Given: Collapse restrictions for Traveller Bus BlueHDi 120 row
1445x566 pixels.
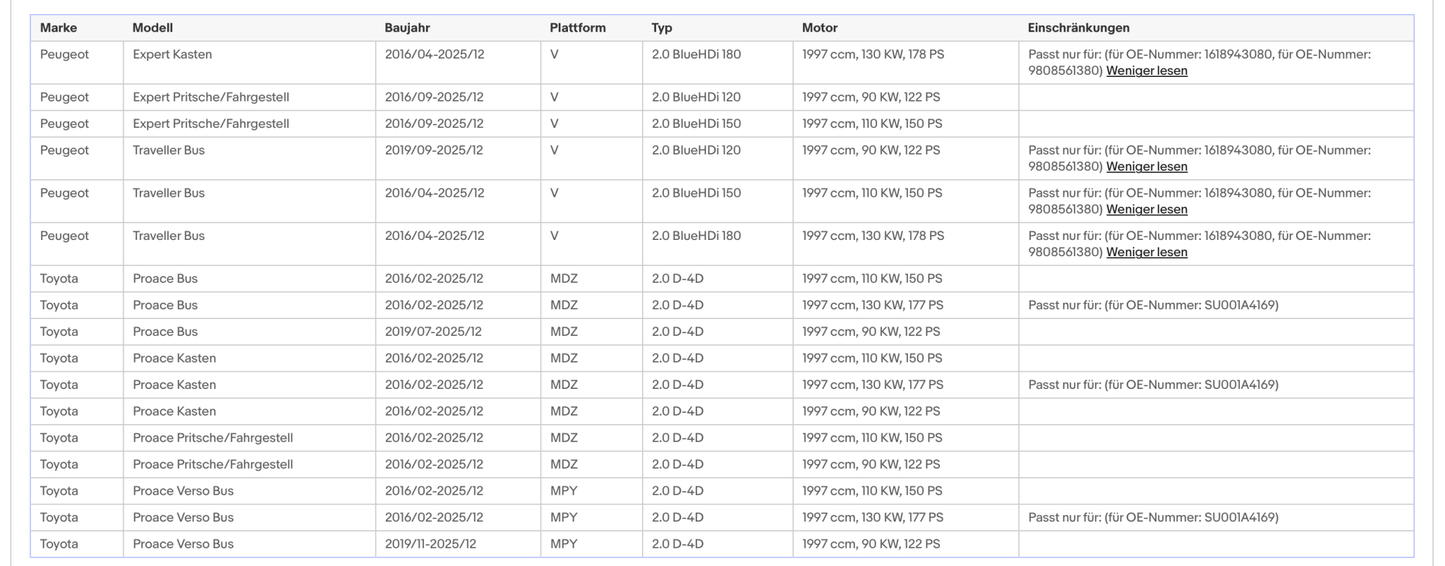Looking at the screenshot, I should [1146, 167].
